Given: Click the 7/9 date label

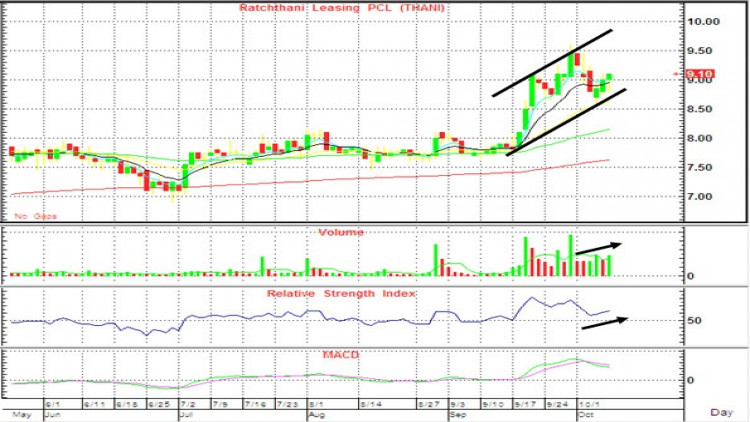Looking at the screenshot, I should pos(221,404).
